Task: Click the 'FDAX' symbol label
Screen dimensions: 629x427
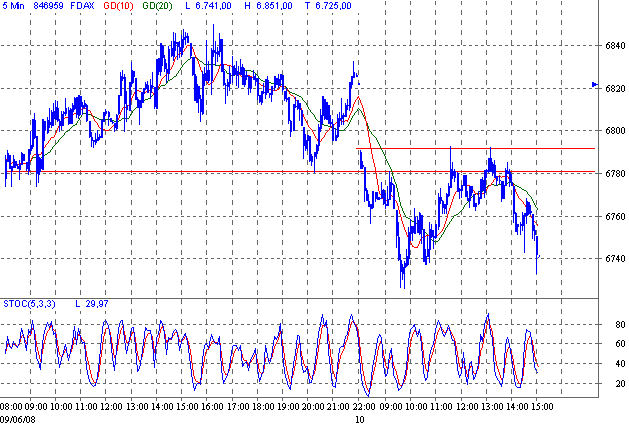Action: [x=82, y=6]
